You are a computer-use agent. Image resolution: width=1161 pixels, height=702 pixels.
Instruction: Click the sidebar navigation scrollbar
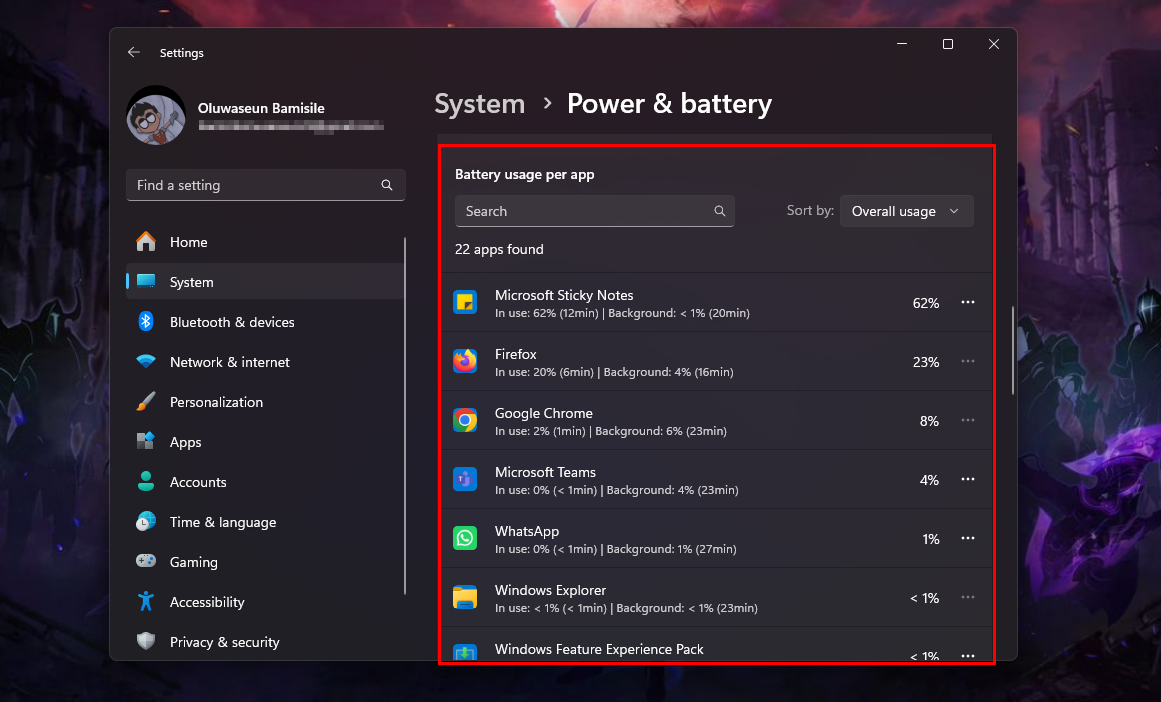click(x=405, y=415)
